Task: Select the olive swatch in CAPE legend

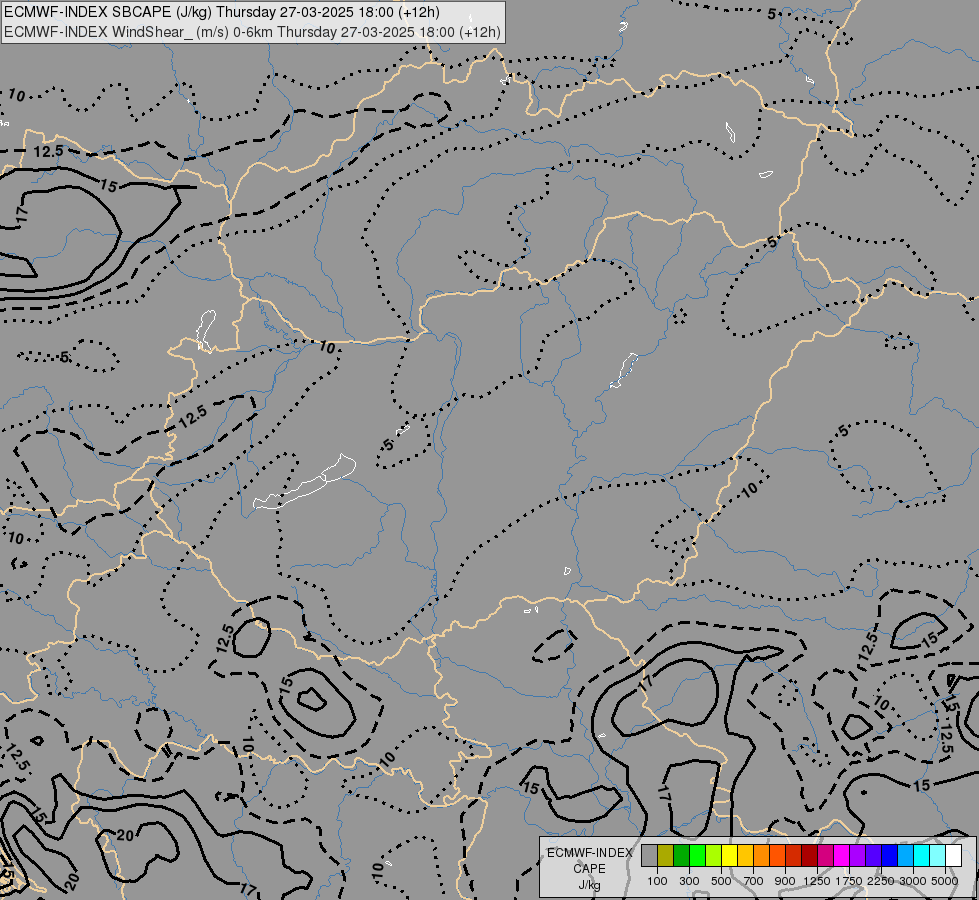Action: point(666,855)
